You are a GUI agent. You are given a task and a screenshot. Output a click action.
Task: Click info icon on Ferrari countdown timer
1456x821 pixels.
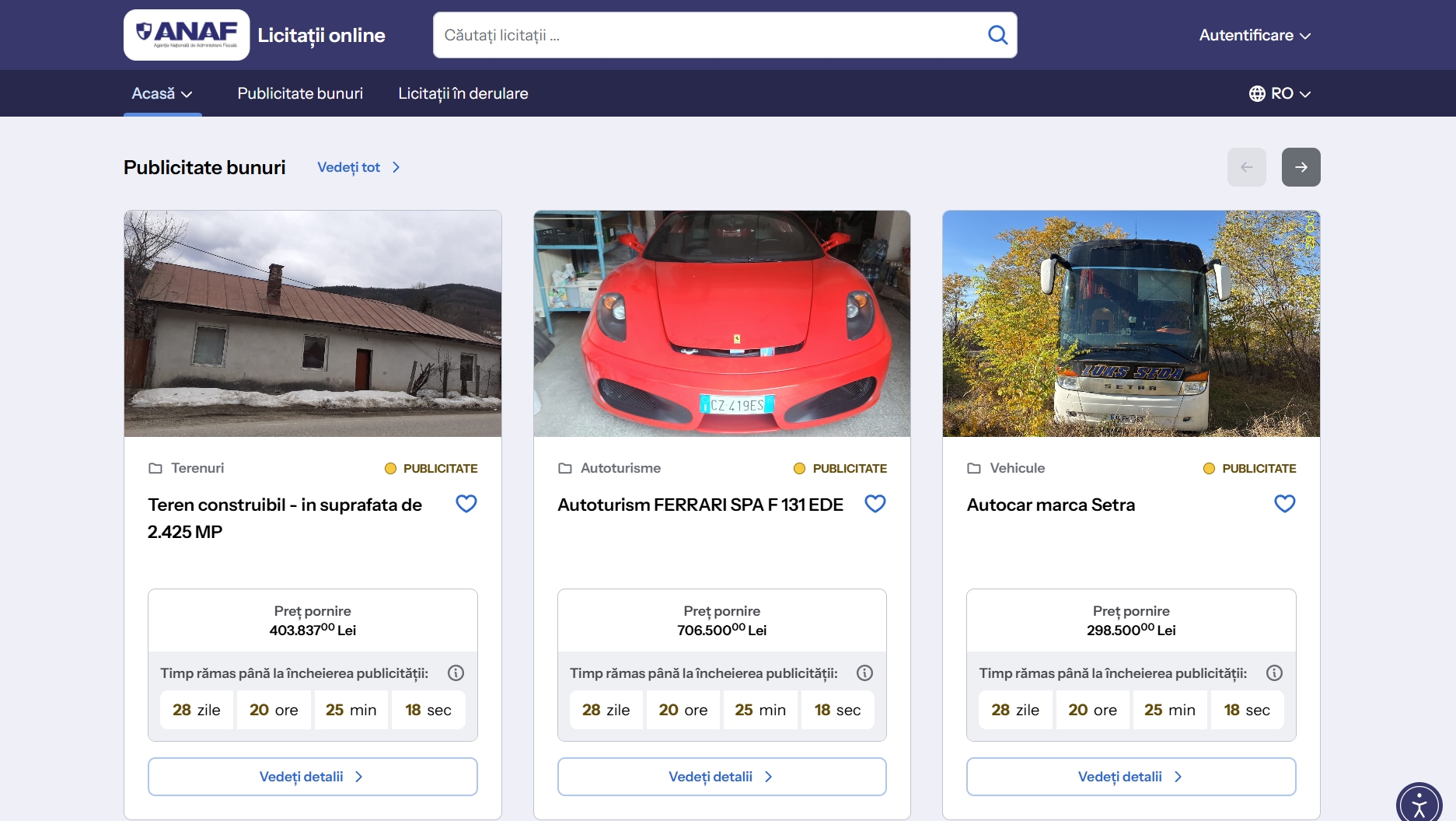coord(864,673)
